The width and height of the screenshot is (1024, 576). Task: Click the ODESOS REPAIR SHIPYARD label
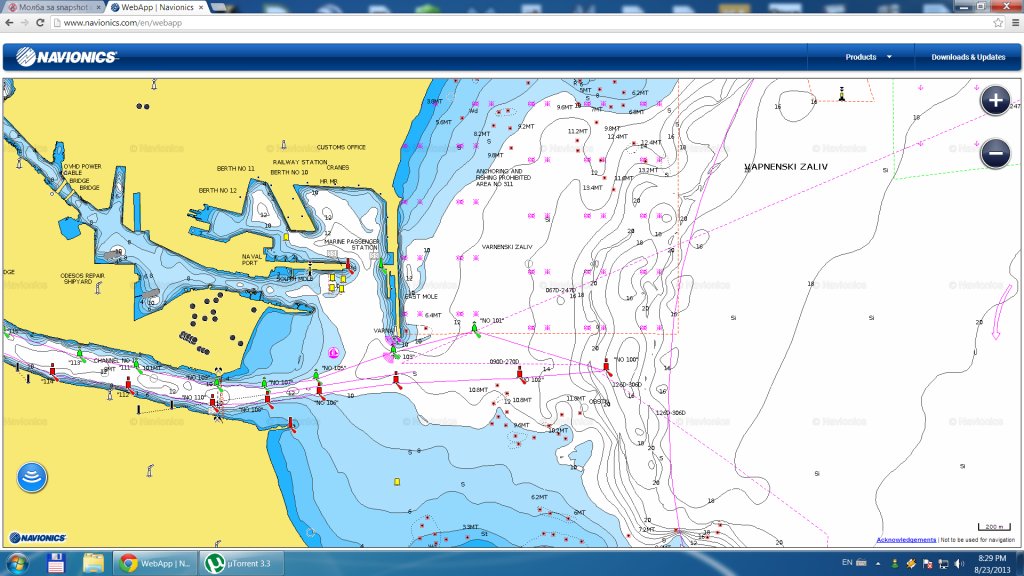coord(82,278)
